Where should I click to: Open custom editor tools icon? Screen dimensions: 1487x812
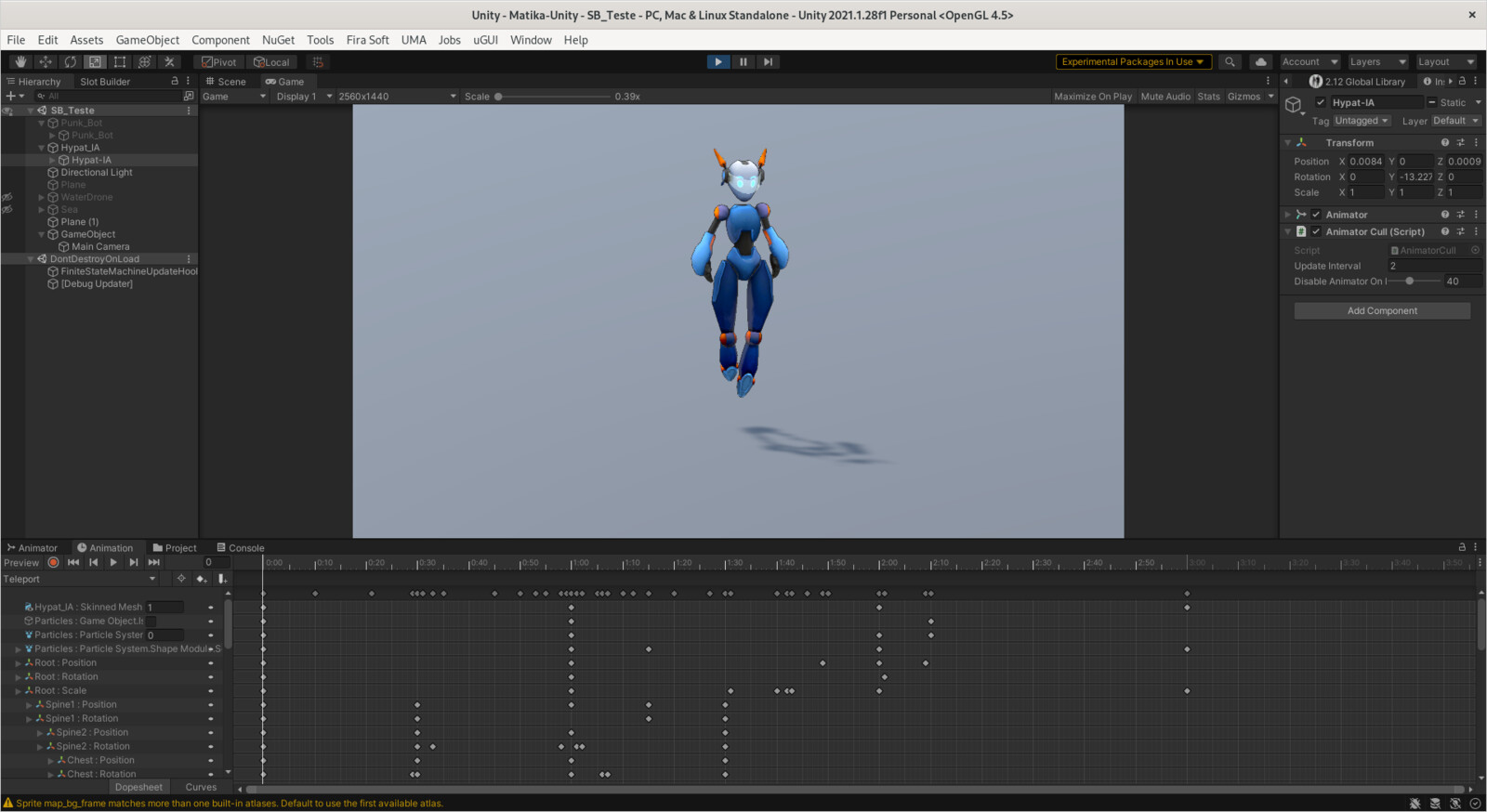[169, 62]
